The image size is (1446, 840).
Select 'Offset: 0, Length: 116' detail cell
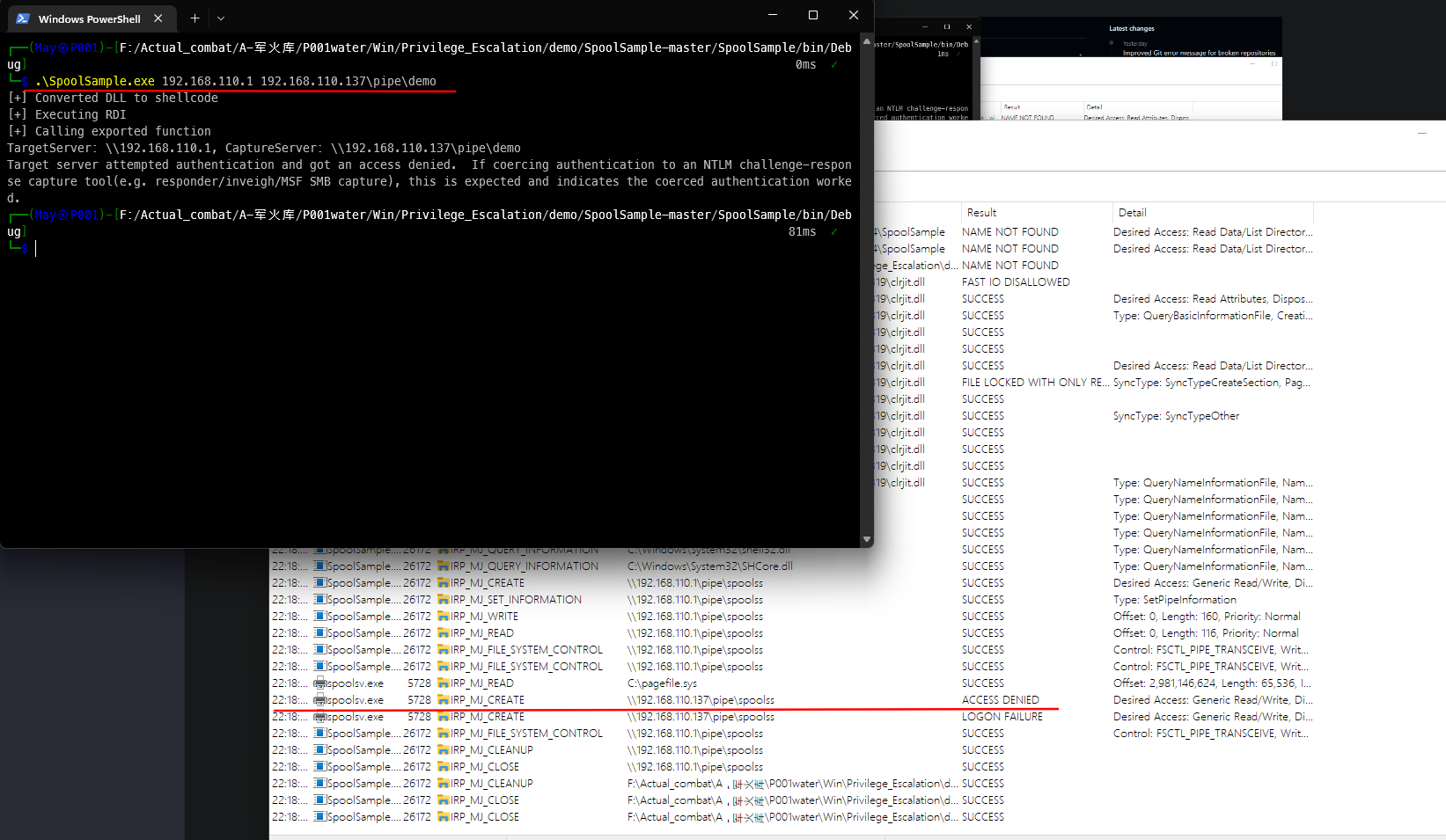1206,633
